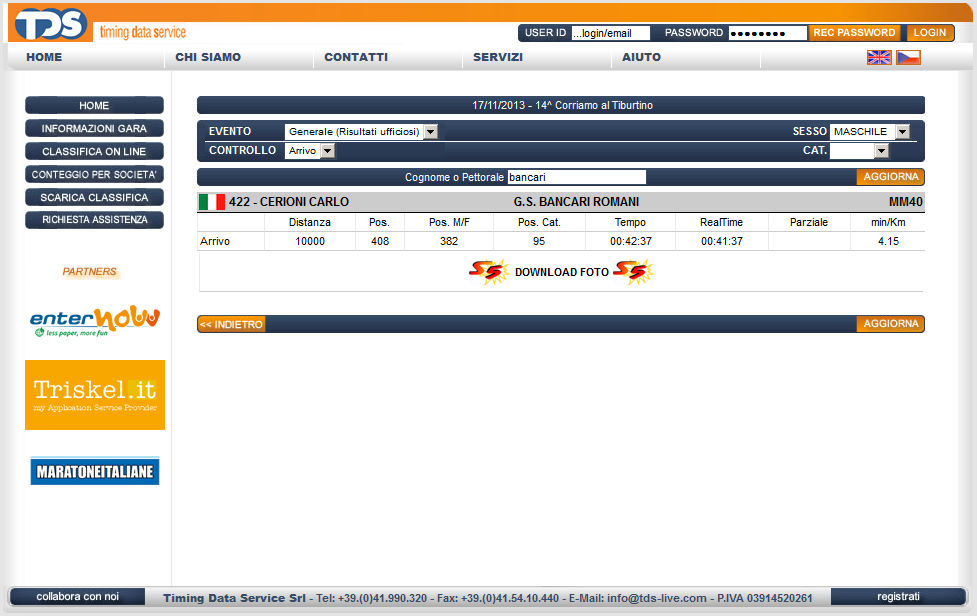Image resolution: width=977 pixels, height=616 pixels.
Task: Open the EnterNow partner logo
Action: pyautogui.click(x=95, y=321)
